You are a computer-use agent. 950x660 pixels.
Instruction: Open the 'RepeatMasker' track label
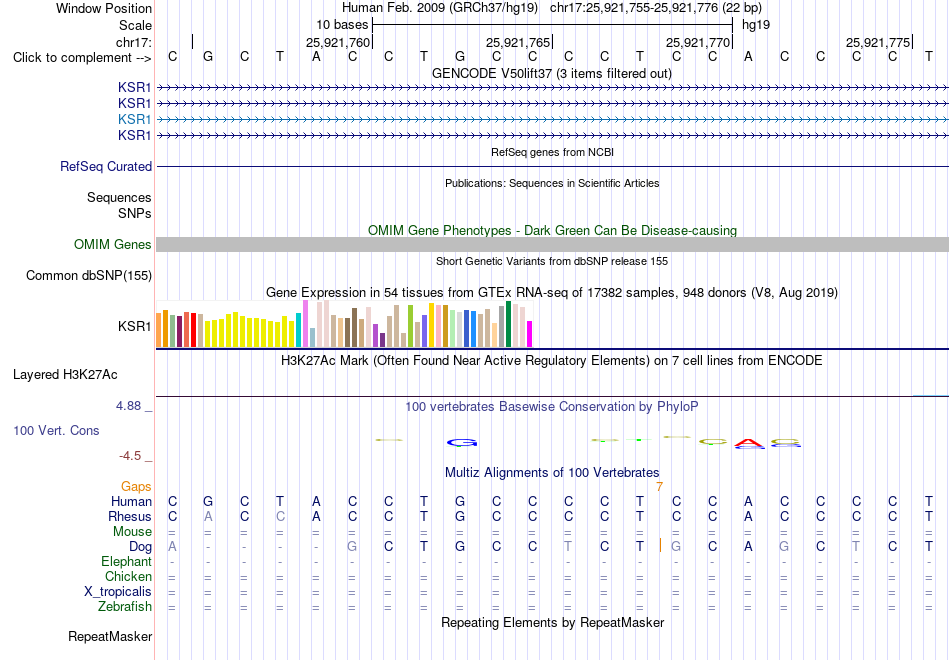point(110,636)
